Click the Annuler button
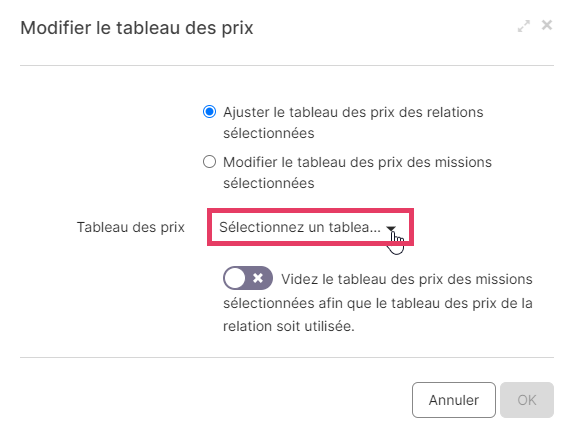The width and height of the screenshot is (575, 428). (454, 400)
